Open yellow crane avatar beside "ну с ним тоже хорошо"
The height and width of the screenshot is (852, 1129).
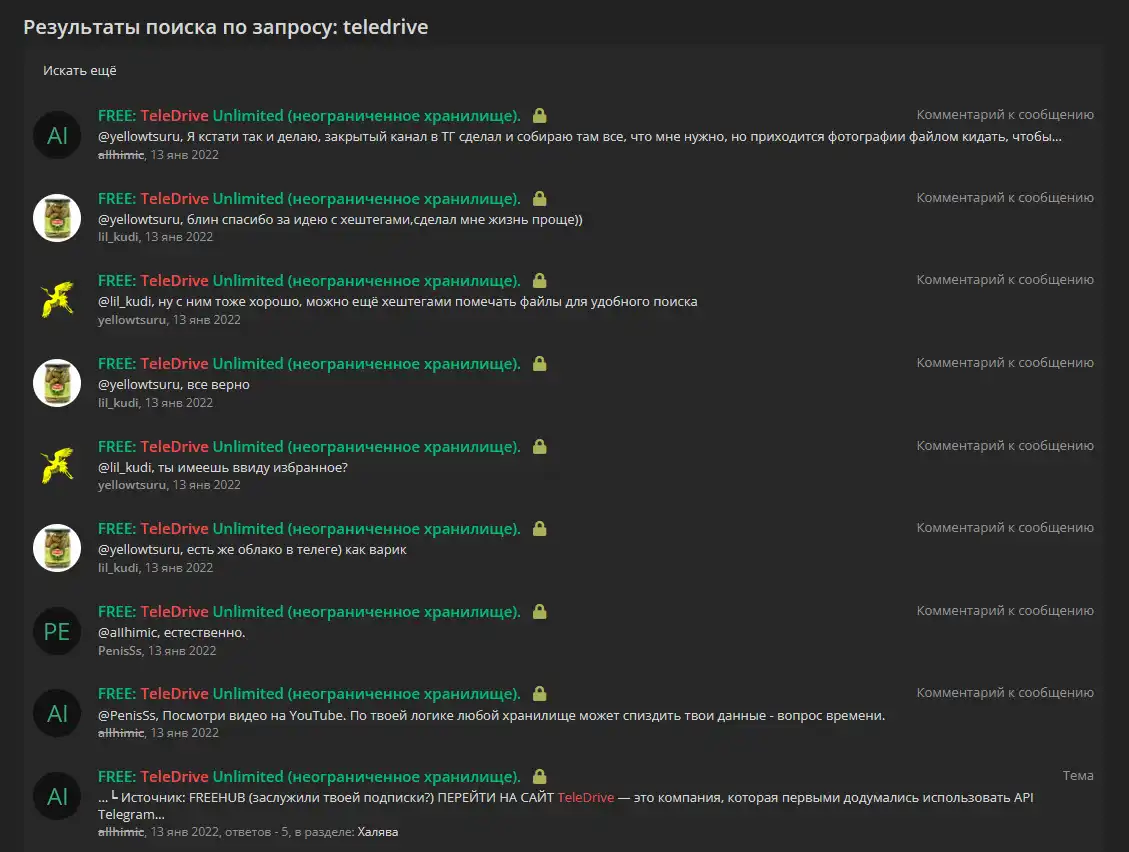pos(57,300)
